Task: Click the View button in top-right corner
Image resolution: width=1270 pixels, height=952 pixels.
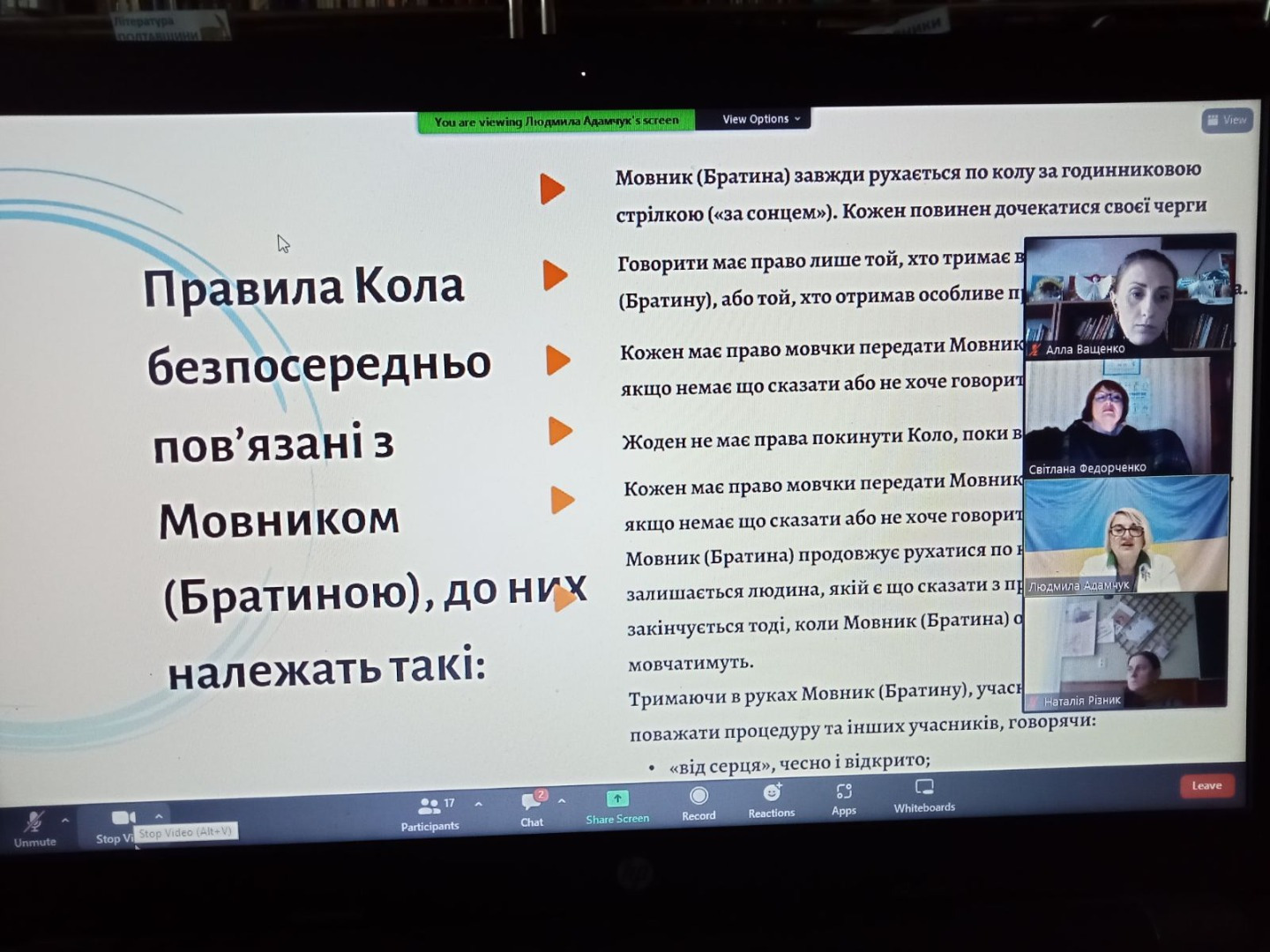Action: point(1227,120)
